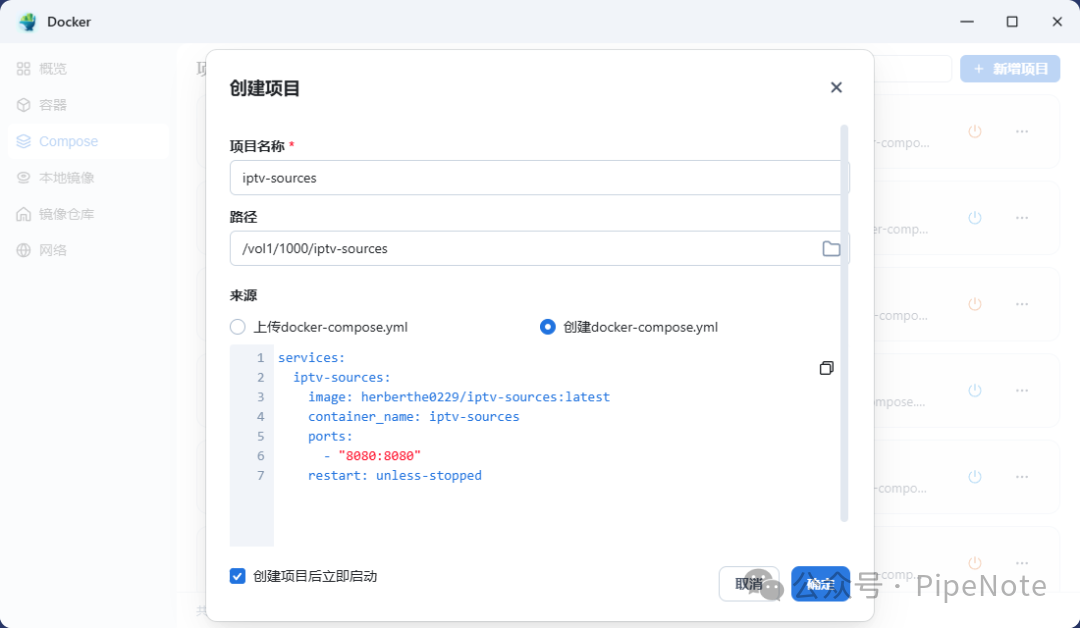This screenshot has width=1080, height=628.
Task: Click the power icon on second project row
Action: pos(974,218)
